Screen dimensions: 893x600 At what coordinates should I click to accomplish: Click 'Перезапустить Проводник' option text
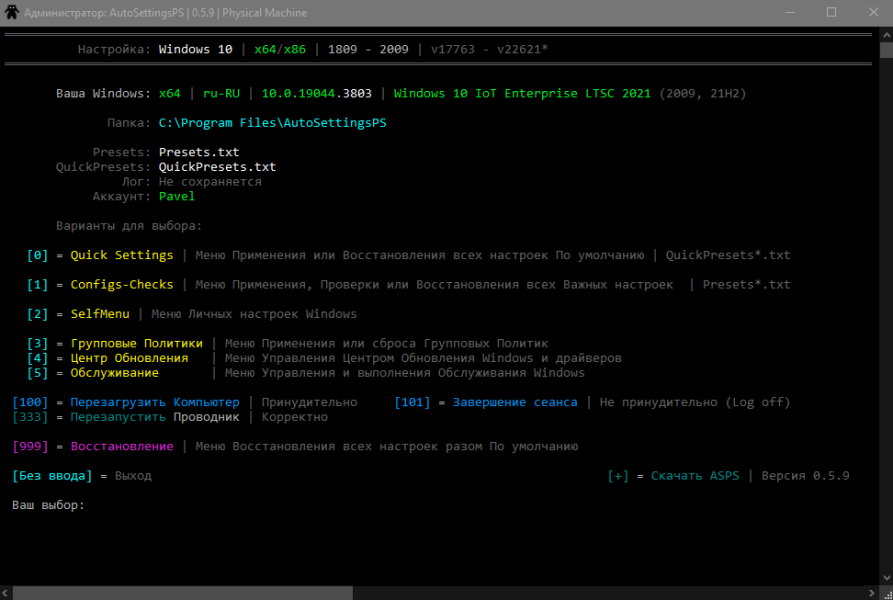(155, 417)
